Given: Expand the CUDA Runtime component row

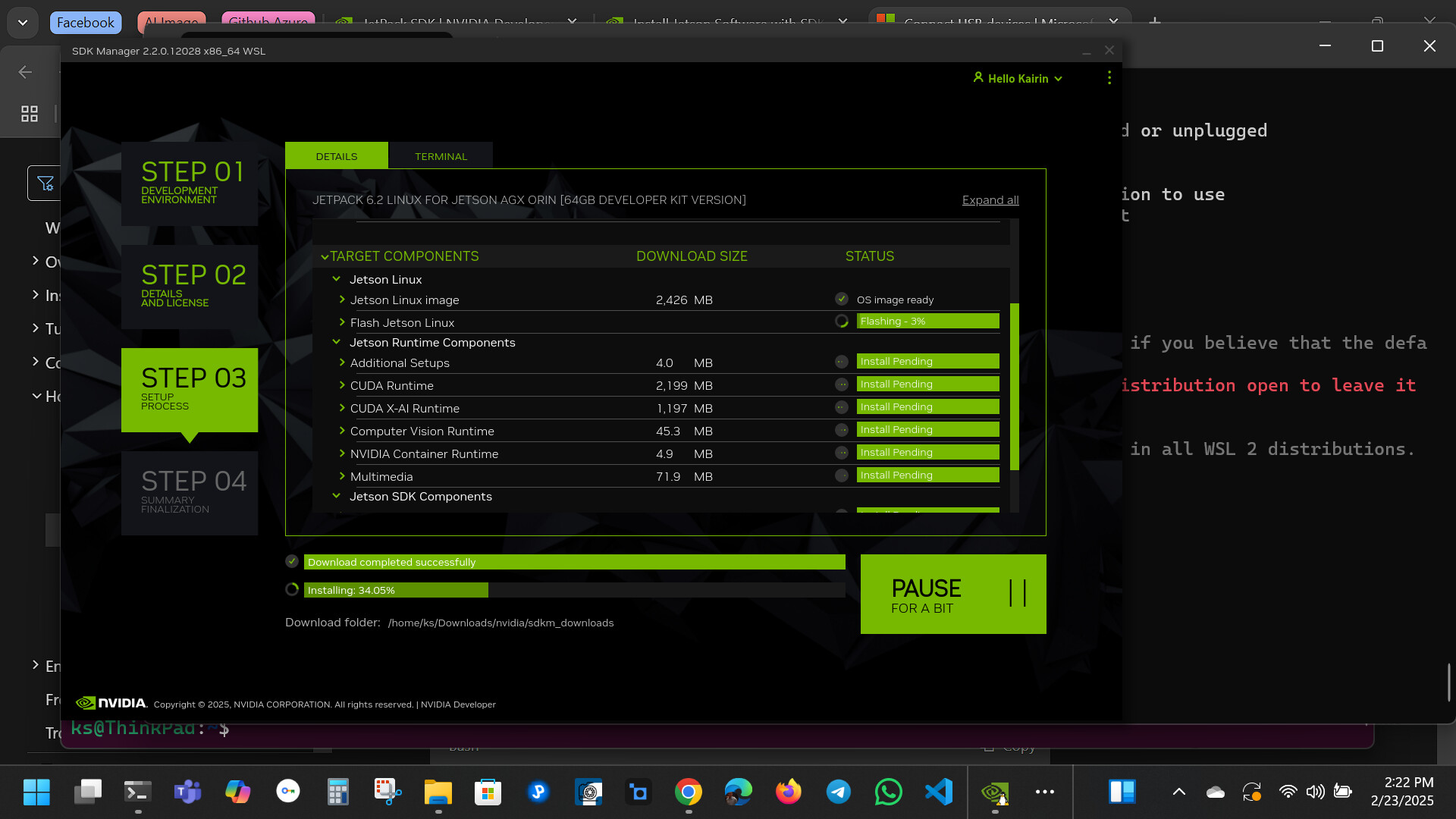Looking at the screenshot, I should 342,385.
